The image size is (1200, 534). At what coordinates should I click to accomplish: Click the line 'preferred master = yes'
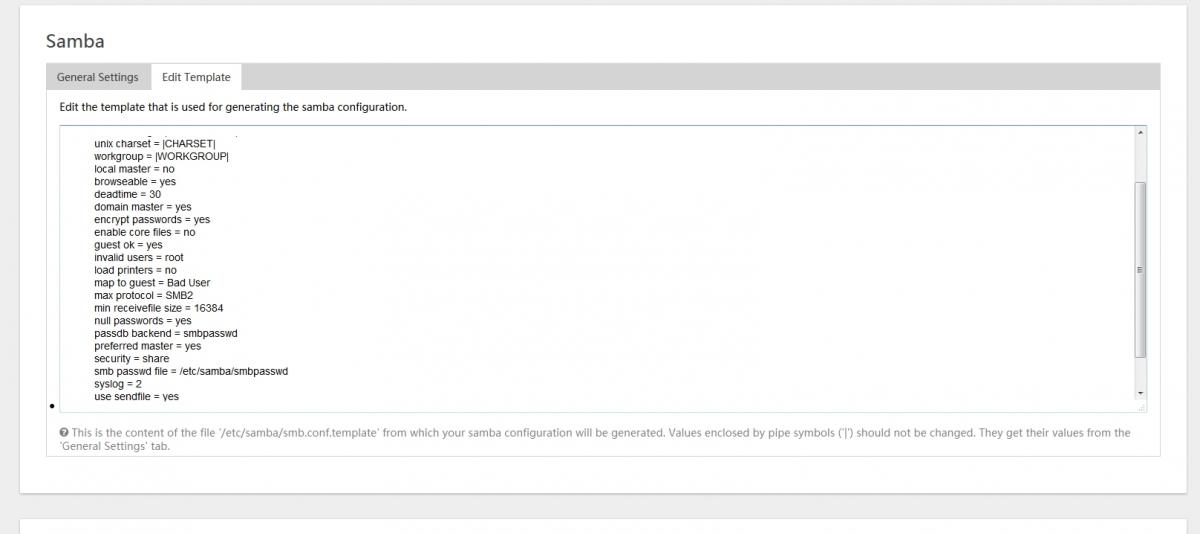[x=147, y=346]
